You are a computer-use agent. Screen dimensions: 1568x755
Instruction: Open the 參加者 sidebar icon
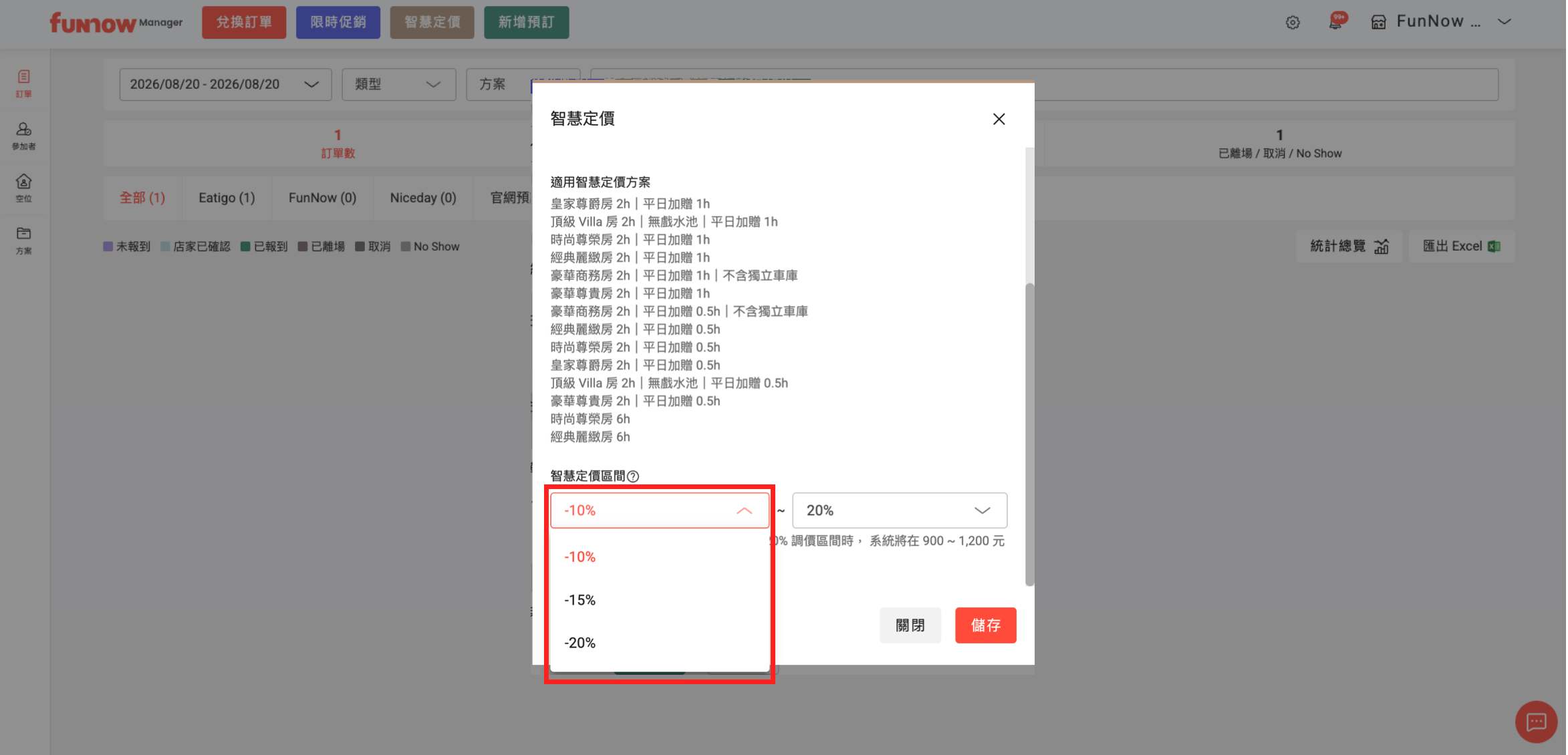point(24,136)
